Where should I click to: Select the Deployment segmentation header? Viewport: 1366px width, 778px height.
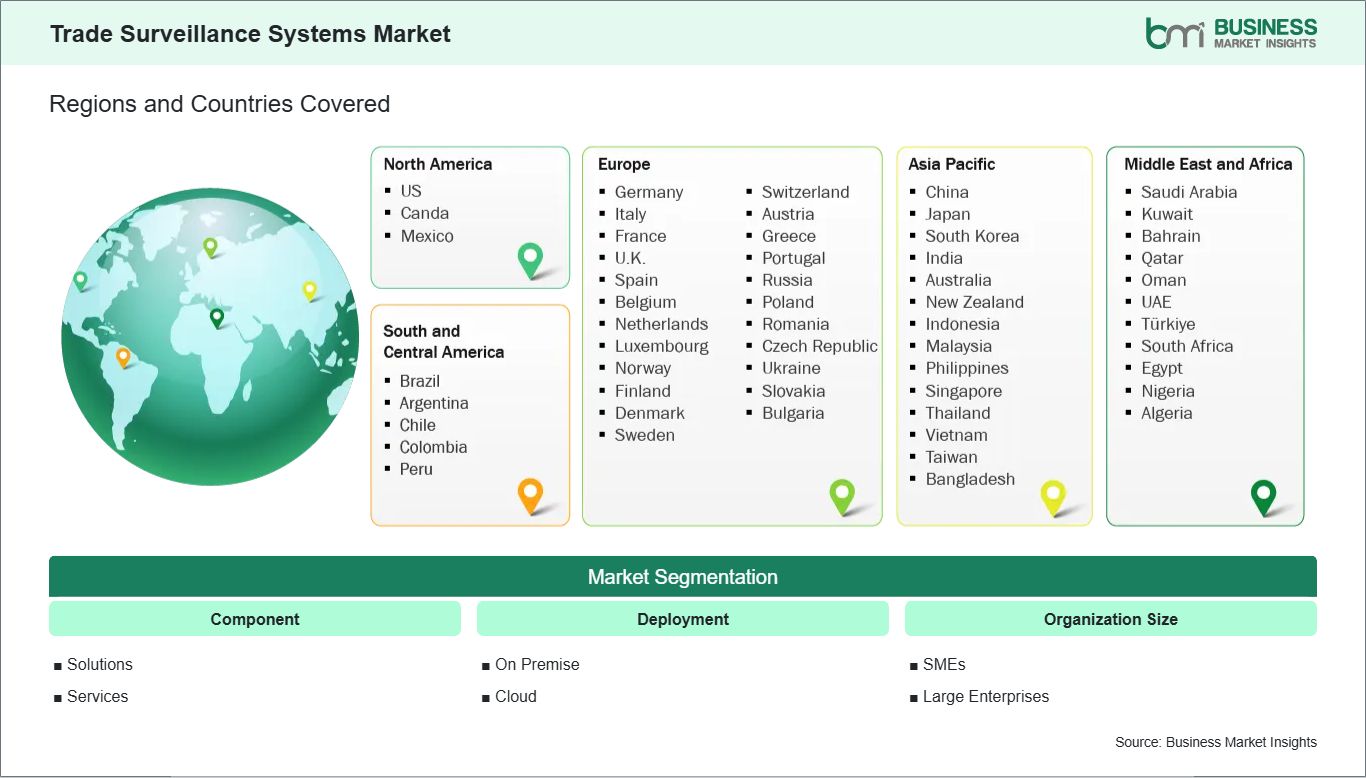pyautogui.click(x=683, y=619)
